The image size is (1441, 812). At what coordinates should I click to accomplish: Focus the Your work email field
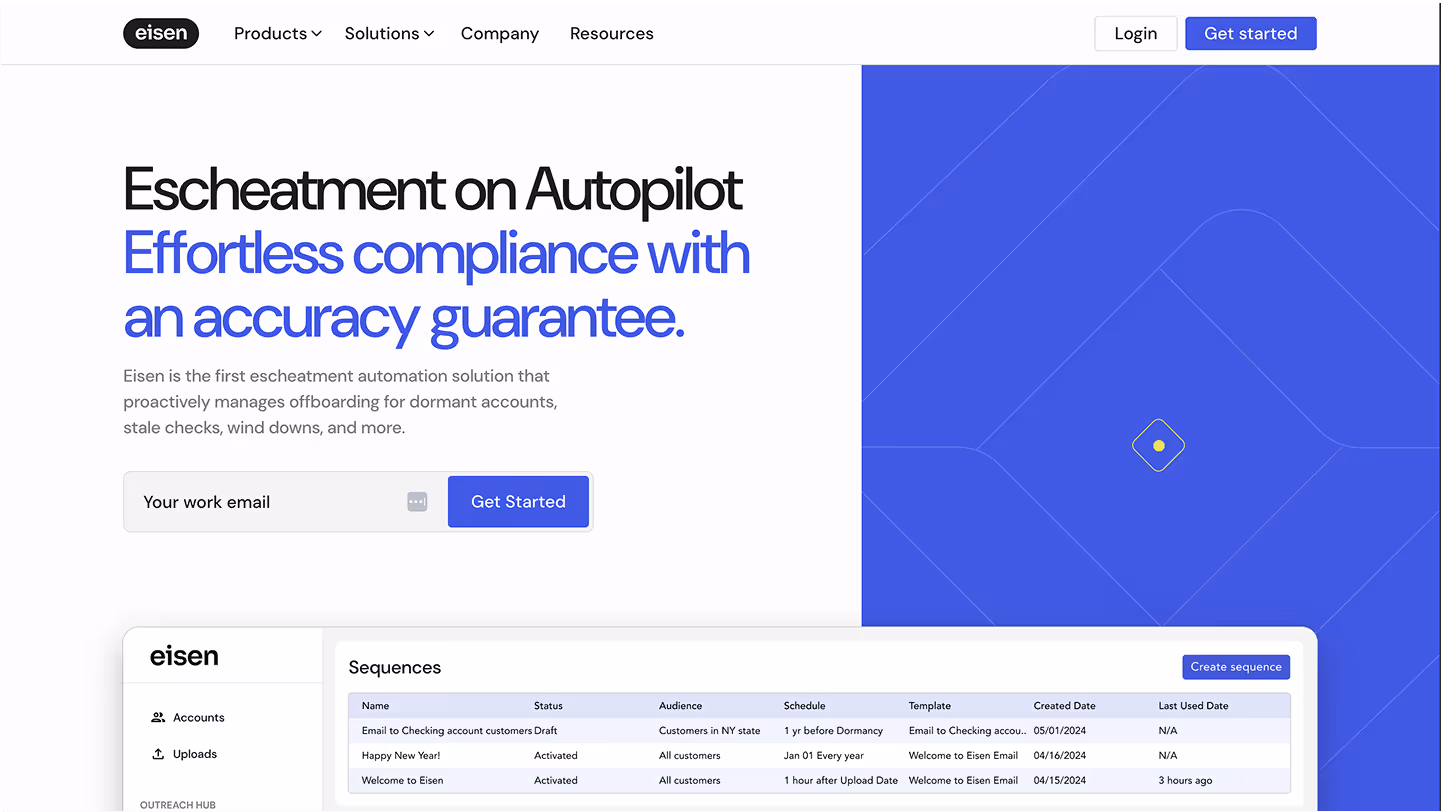(x=285, y=502)
